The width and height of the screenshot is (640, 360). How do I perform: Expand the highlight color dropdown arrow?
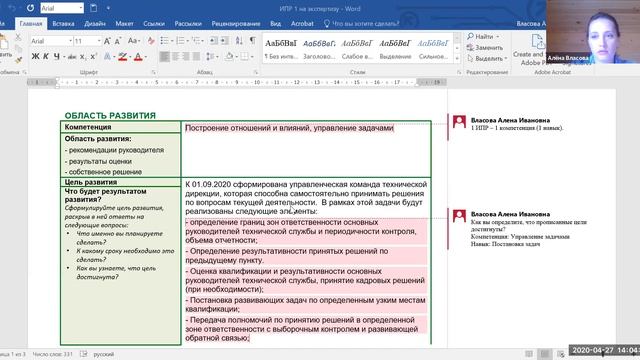[130, 57]
